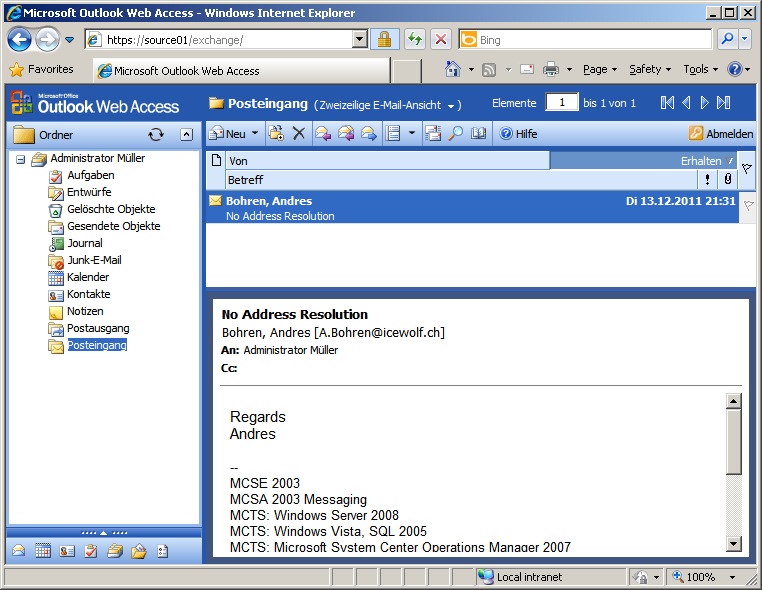This screenshot has width=762, height=590.
Task: Open the IE Page menu
Action: click(600, 69)
